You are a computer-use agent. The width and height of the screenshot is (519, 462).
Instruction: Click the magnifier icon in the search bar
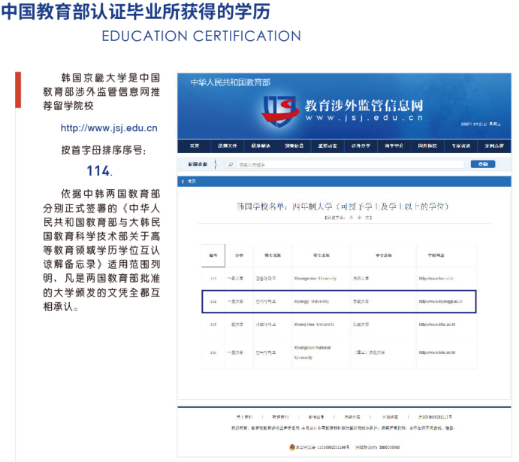point(230,164)
